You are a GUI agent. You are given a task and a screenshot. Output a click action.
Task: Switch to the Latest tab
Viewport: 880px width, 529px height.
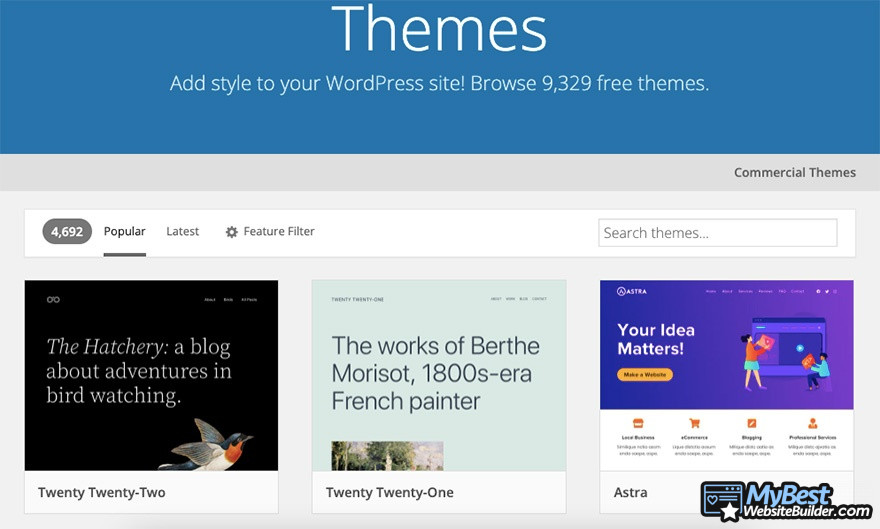coord(182,231)
